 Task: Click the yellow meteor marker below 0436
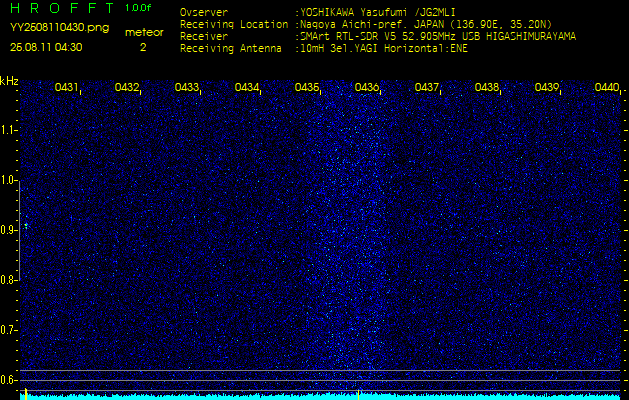[x=358, y=394]
